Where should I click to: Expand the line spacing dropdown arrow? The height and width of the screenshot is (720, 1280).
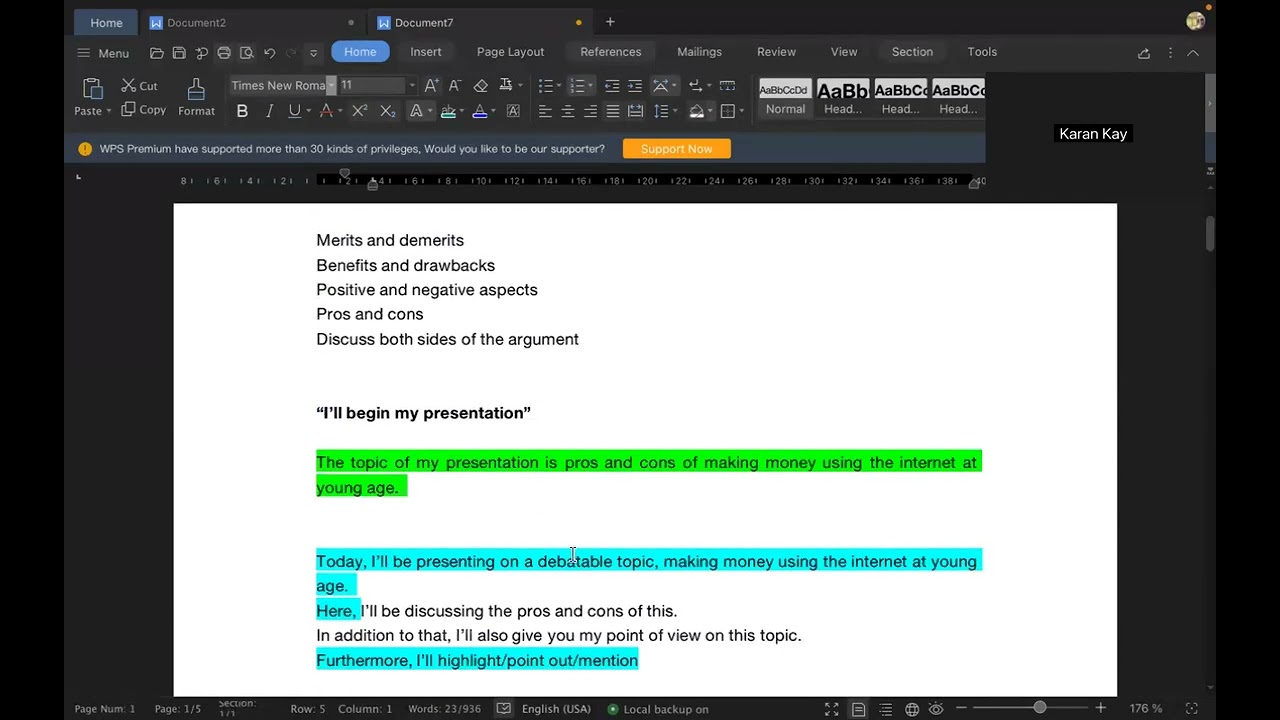(x=677, y=111)
